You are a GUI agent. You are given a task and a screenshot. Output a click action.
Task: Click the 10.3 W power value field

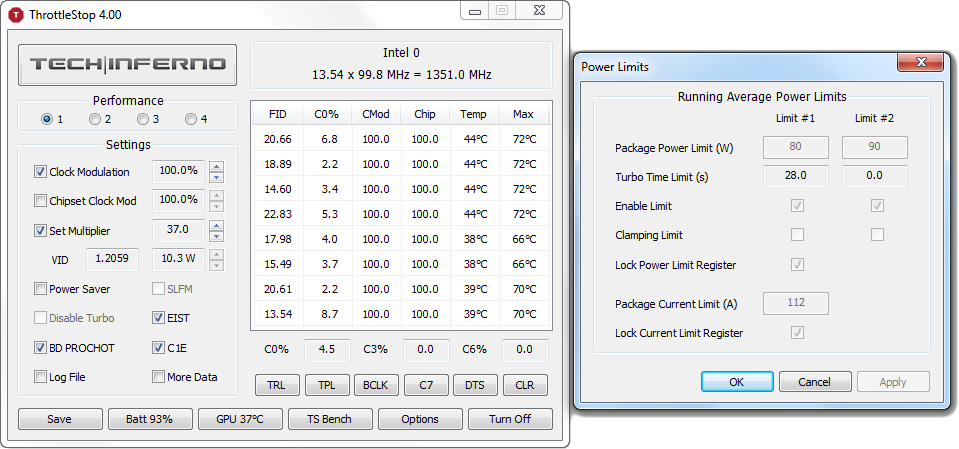pyautogui.click(x=178, y=259)
